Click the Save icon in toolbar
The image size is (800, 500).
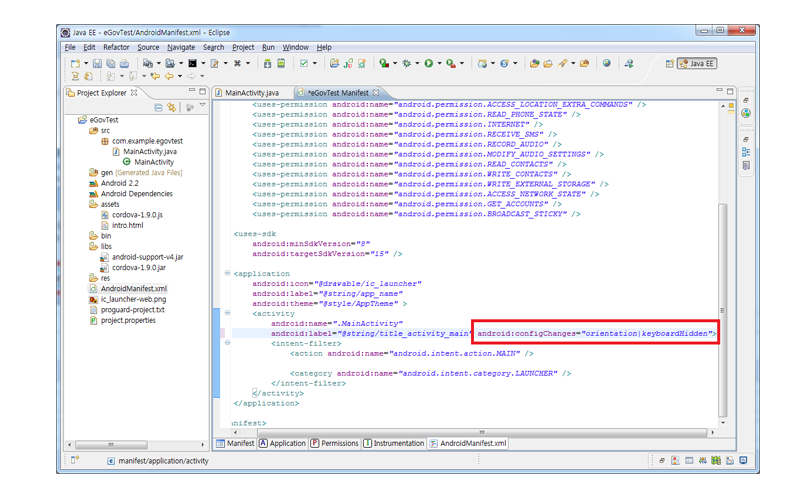[97, 63]
